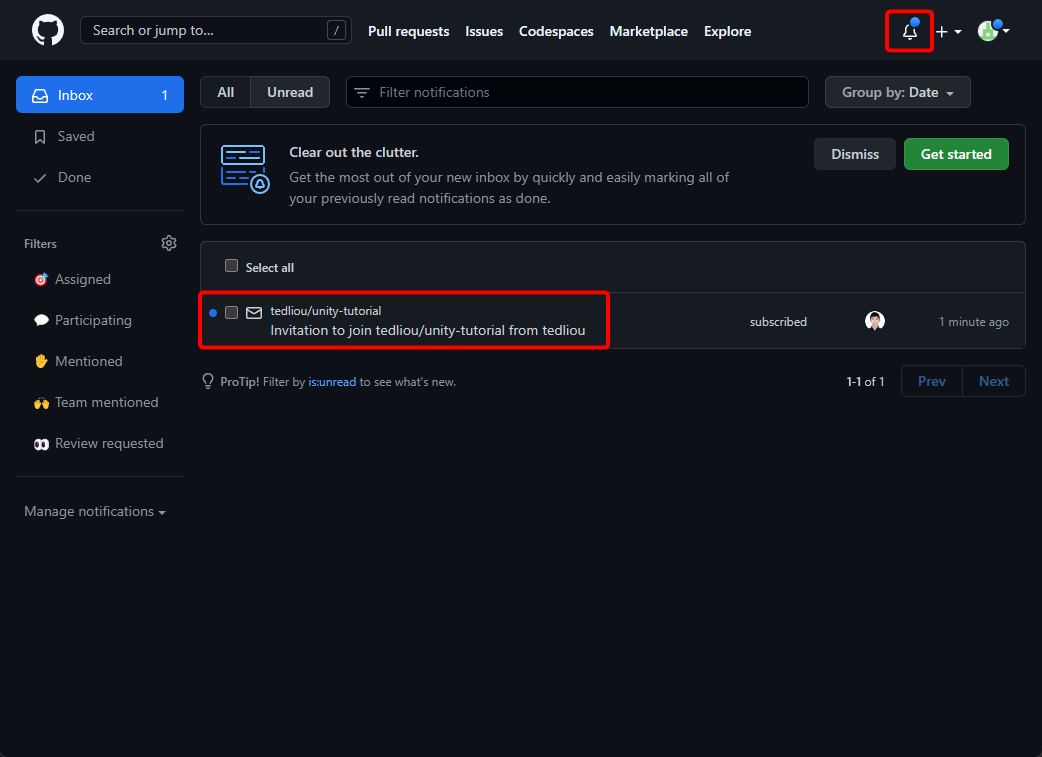Viewport: 1042px width, 757px height.
Task: Expand the Group by: Date dropdown
Action: pyautogui.click(x=897, y=92)
